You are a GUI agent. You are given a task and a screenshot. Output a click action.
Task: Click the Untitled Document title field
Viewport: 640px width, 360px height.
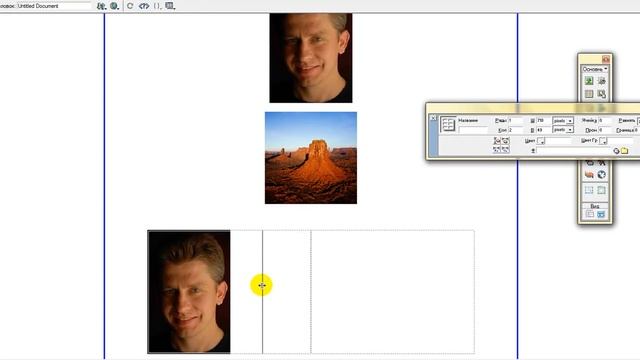[x=53, y=6]
